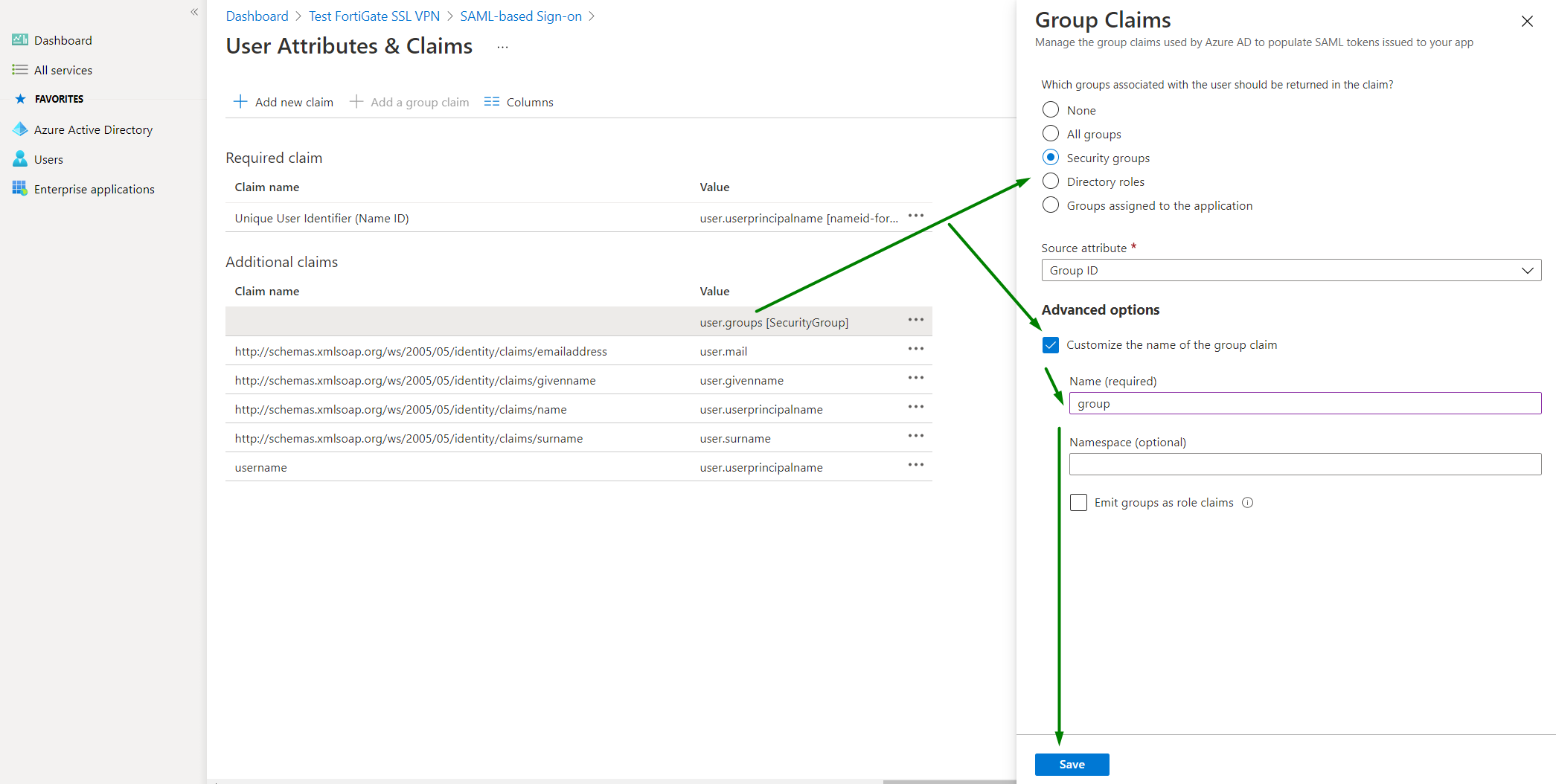Uncheck Customize the name of the group claim
Image resolution: width=1556 pixels, height=784 pixels.
(x=1051, y=345)
